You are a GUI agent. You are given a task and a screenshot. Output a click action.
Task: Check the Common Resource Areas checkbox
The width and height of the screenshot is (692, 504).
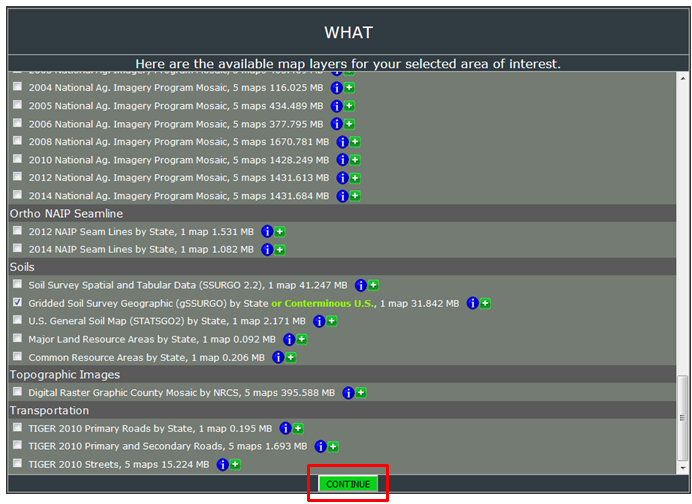pos(17,356)
